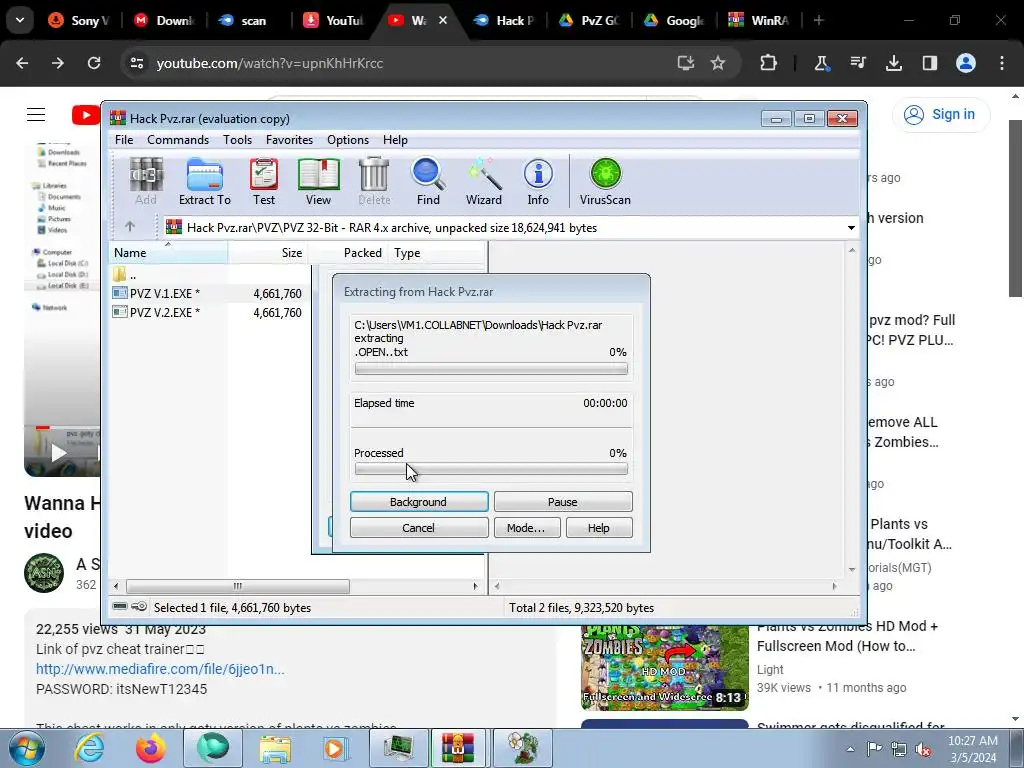Show hidden tray icons arrow

click(850, 749)
